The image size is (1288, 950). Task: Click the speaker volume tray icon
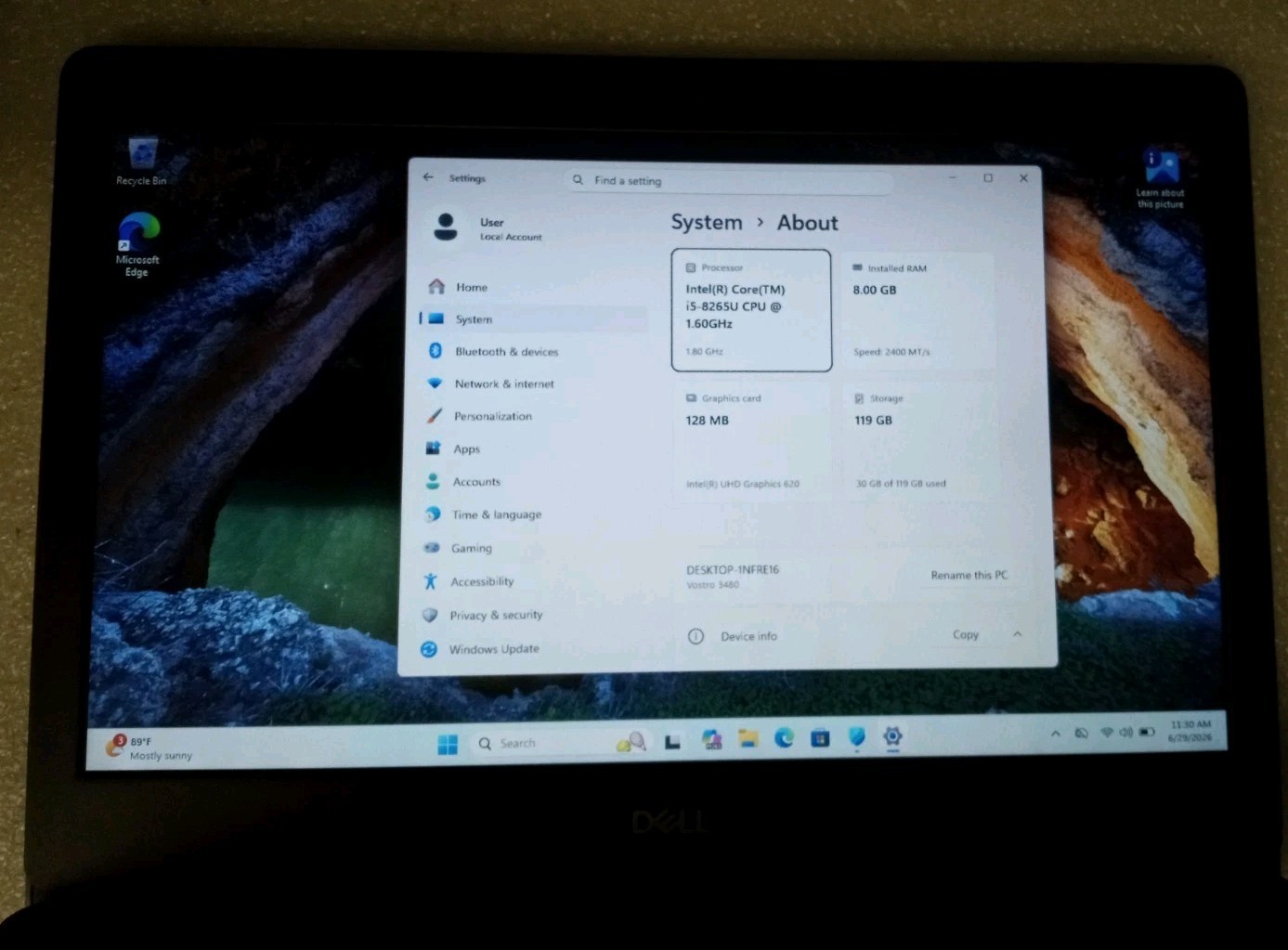tap(1125, 732)
